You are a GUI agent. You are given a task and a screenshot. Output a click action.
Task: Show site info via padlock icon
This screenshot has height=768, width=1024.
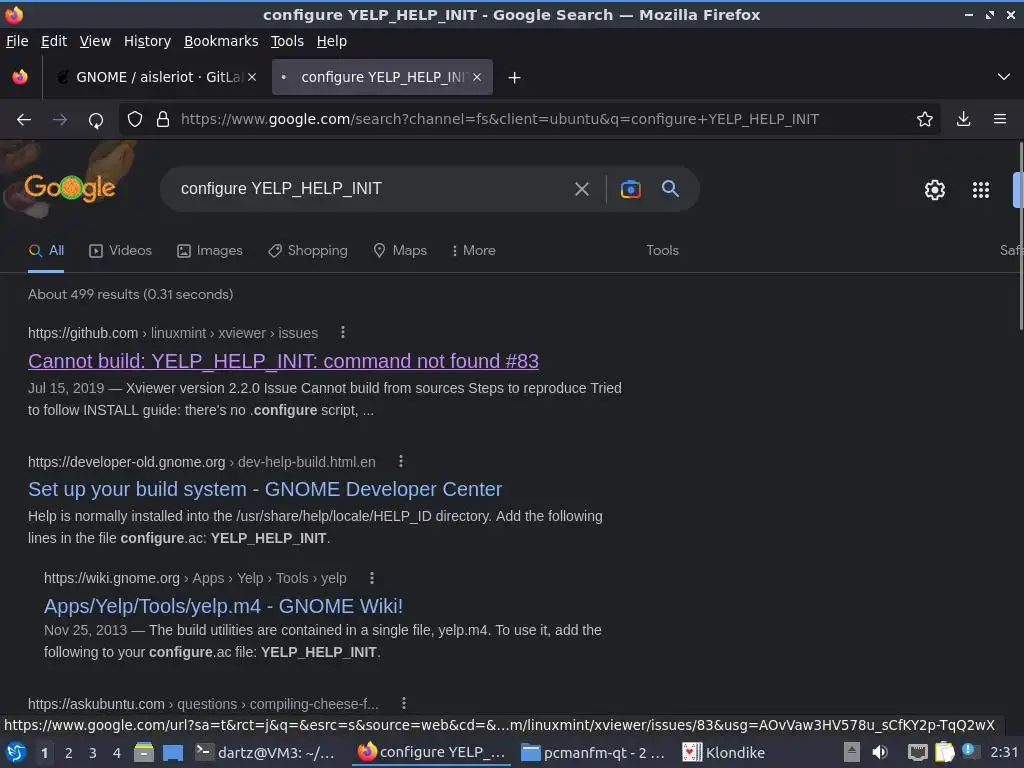163,120
